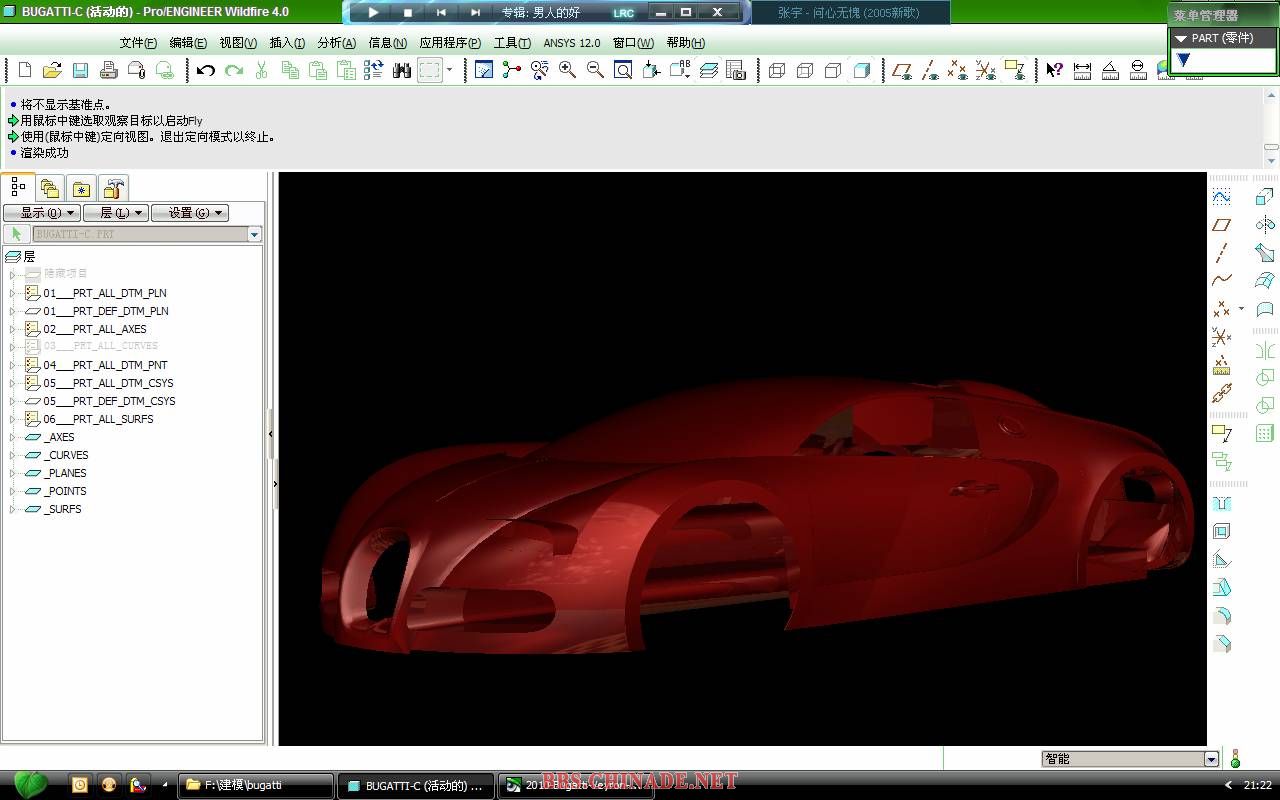1280x800 pixels.
Task: Switch to shaded display mode
Action: coord(861,70)
